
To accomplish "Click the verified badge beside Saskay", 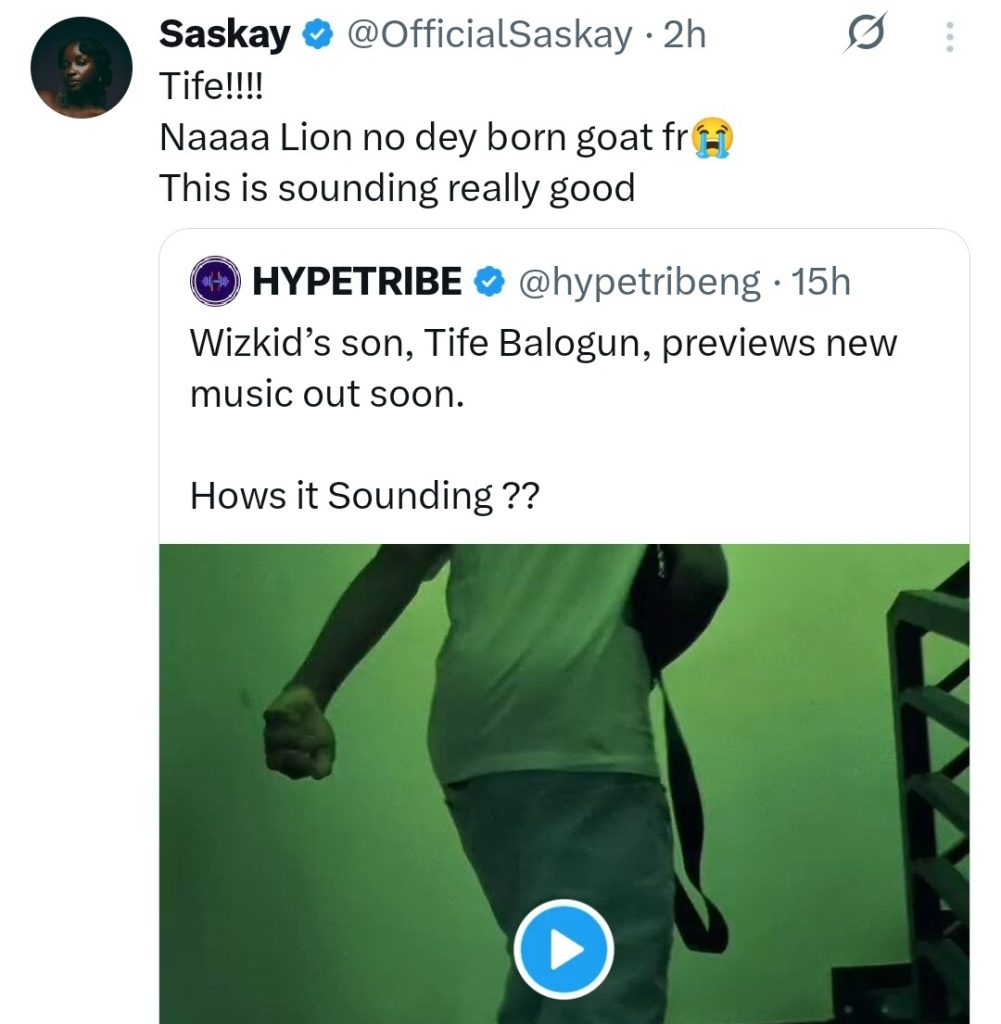I will [x=318, y=36].
